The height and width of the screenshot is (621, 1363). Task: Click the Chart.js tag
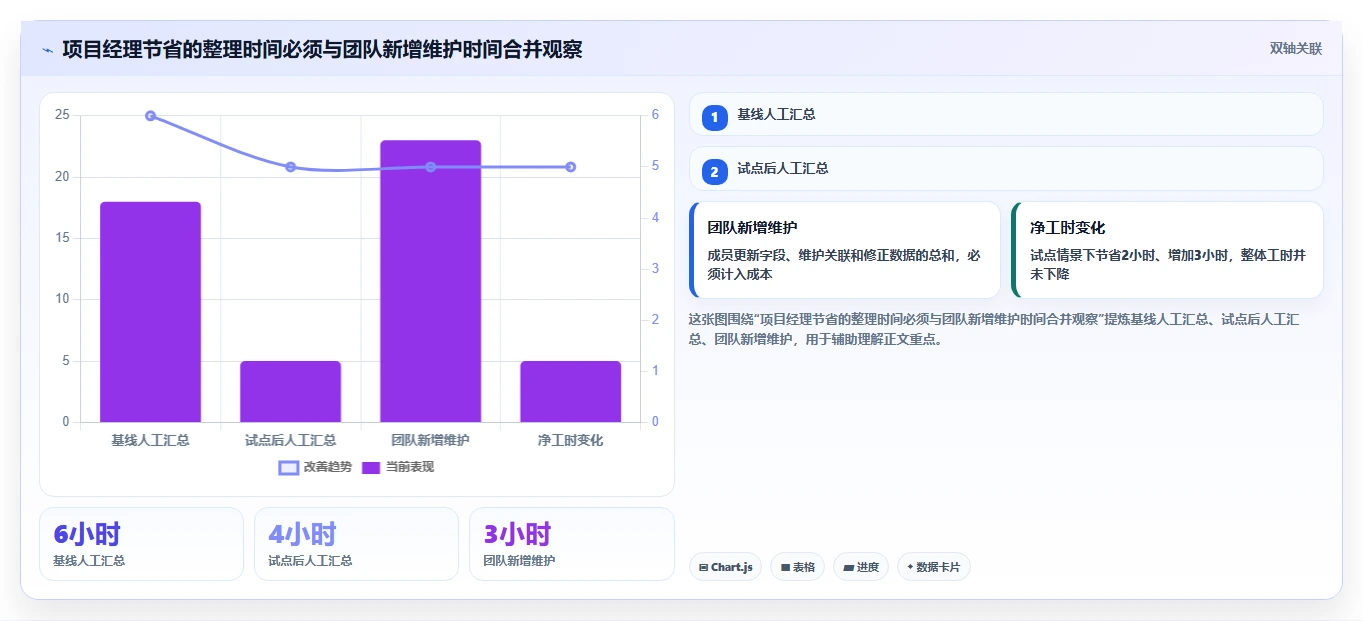coord(725,567)
